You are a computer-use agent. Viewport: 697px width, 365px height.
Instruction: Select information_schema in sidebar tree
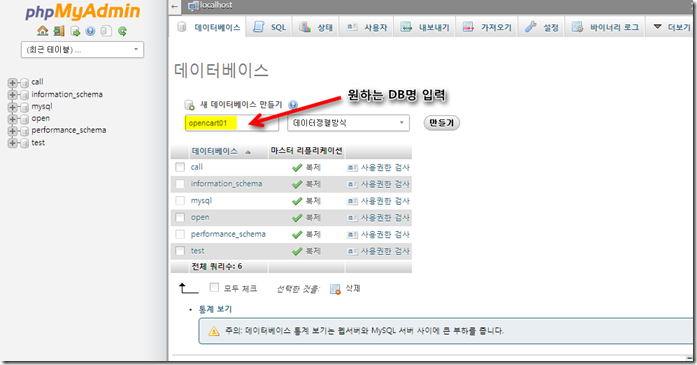[67, 94]
